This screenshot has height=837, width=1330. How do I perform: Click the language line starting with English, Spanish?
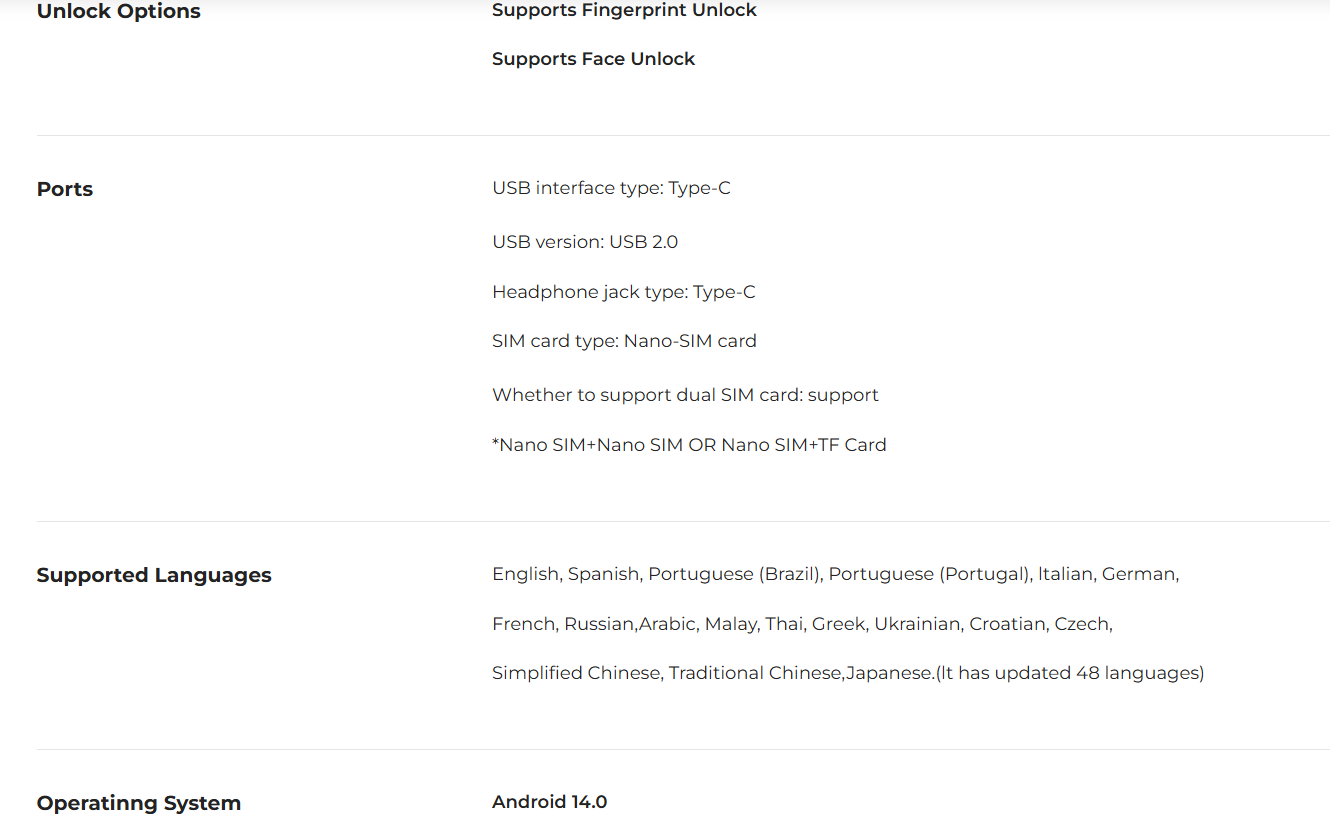(835, 574)
